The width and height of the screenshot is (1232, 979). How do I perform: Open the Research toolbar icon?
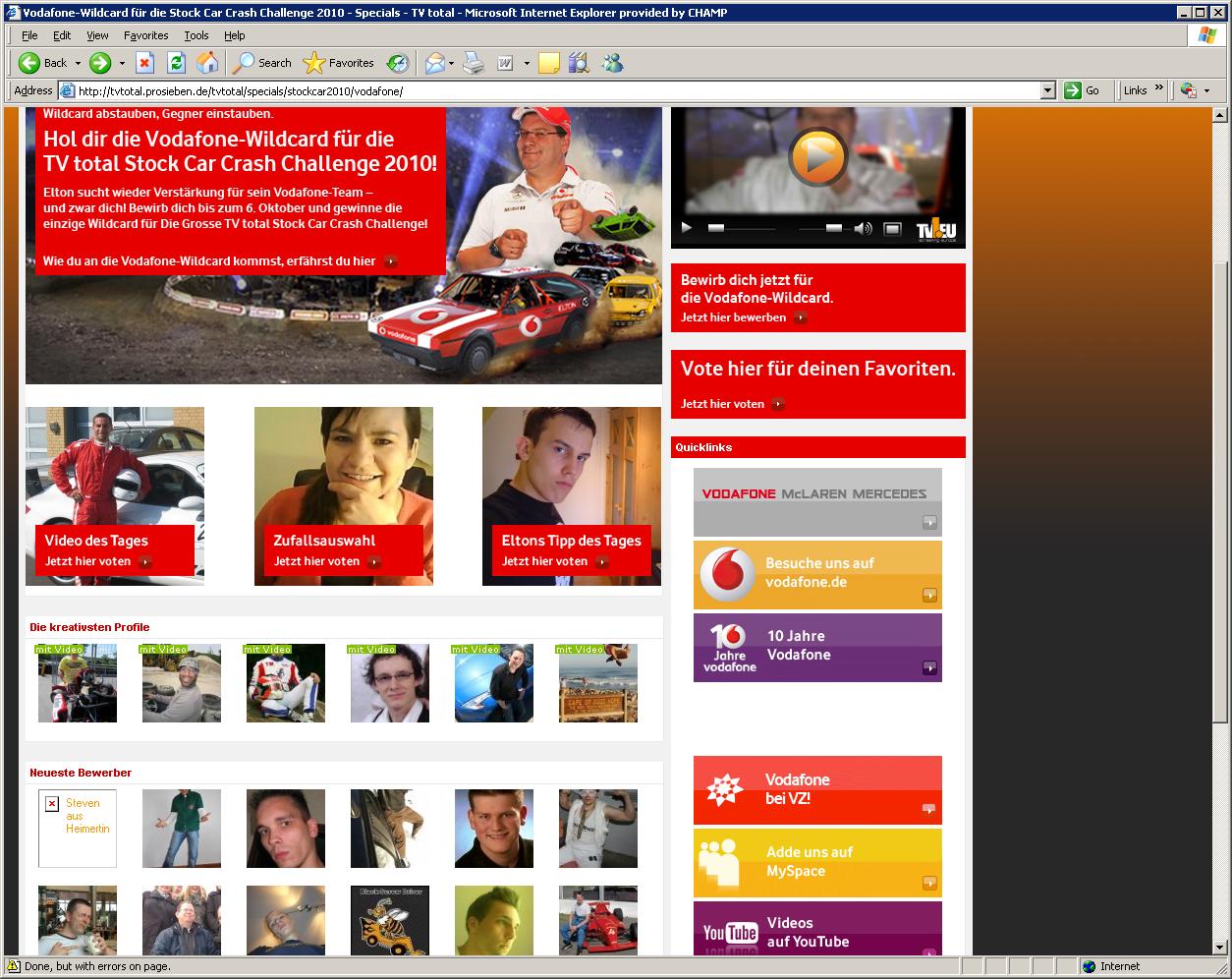coord(579,63)
